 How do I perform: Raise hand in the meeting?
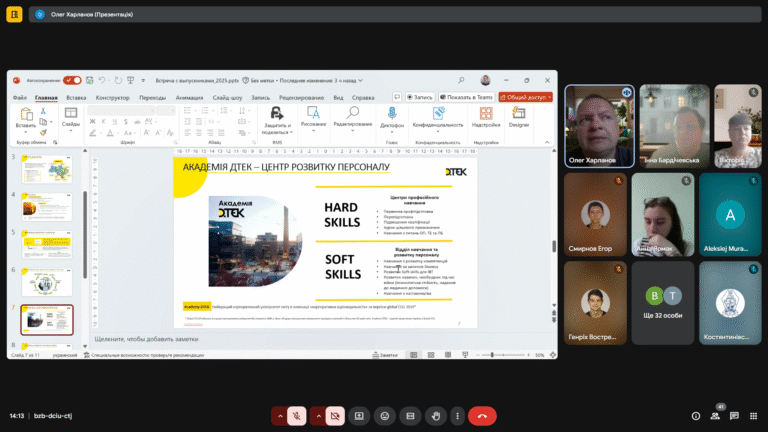tap(435, 416)
